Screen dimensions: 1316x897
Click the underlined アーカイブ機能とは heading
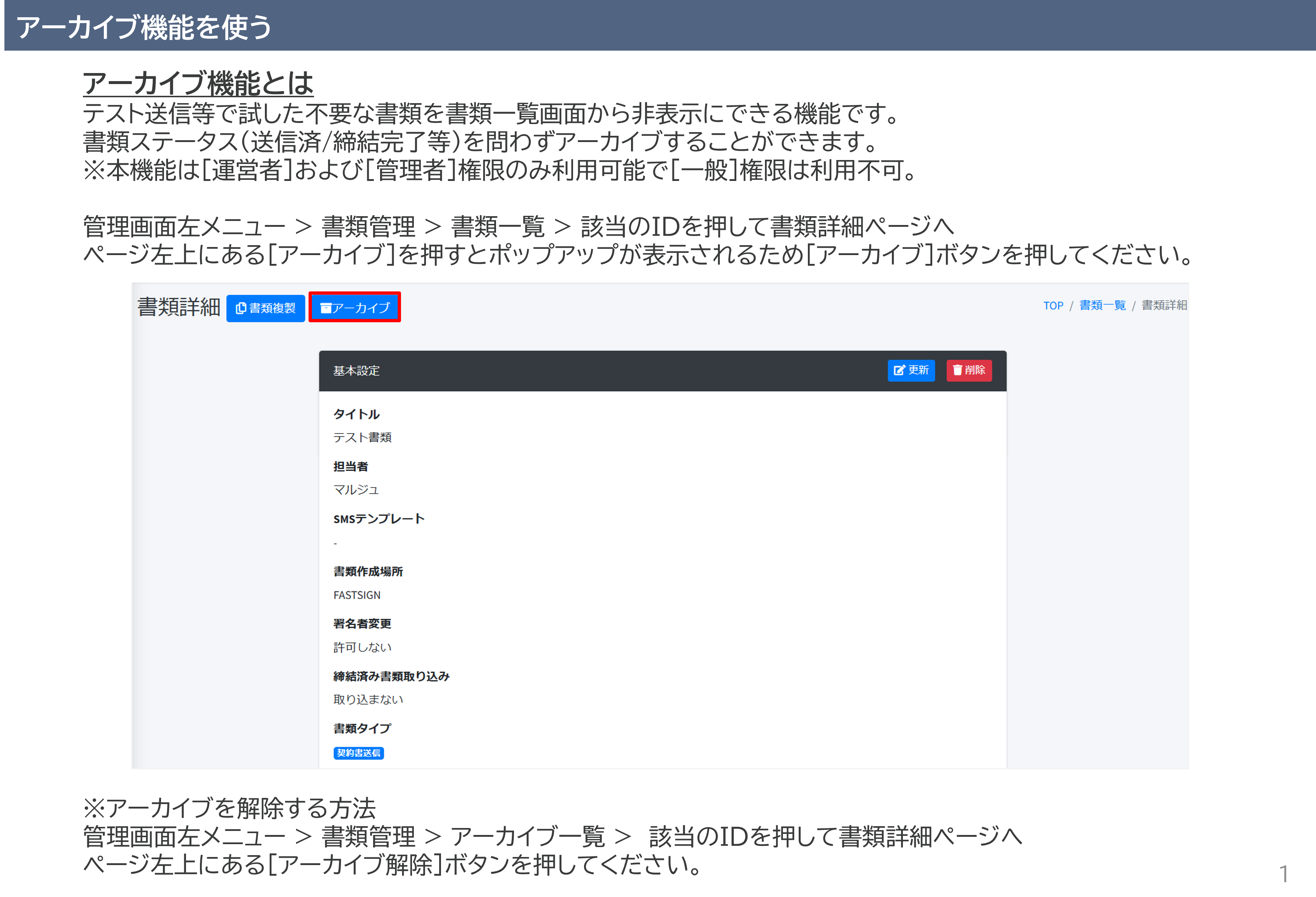point(198,84)
